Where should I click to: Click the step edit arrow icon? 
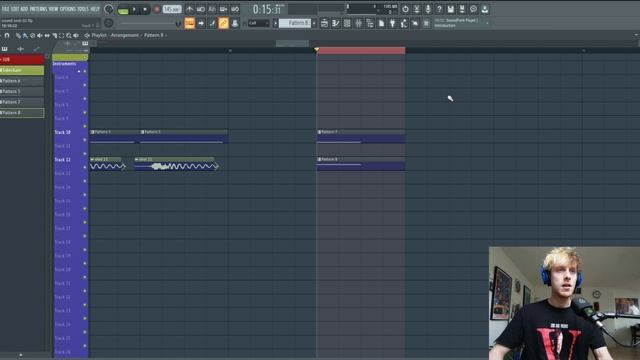[x=201, y=23]
